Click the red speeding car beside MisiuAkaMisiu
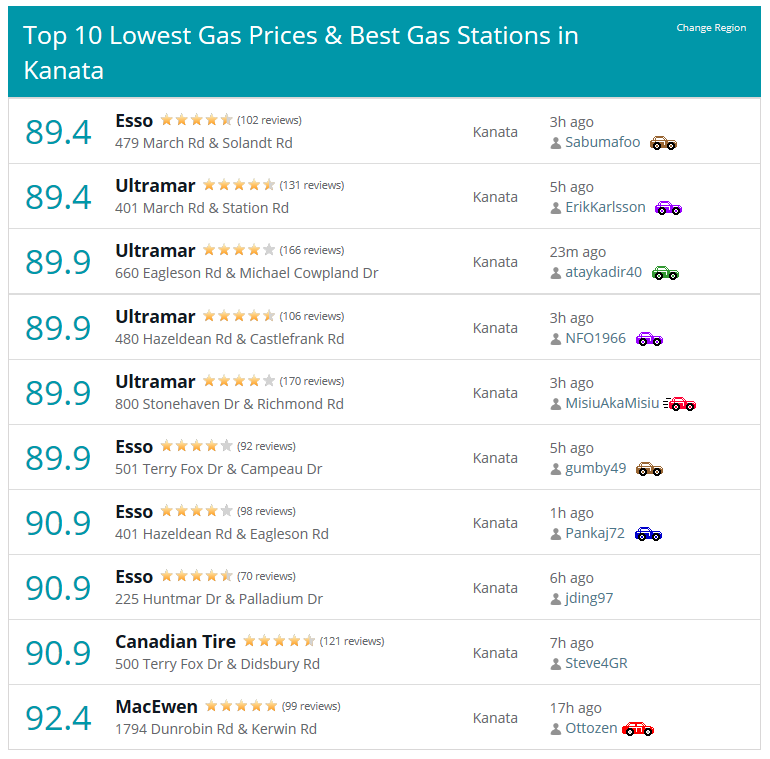The image size is (770, 759). click(679, 404)
